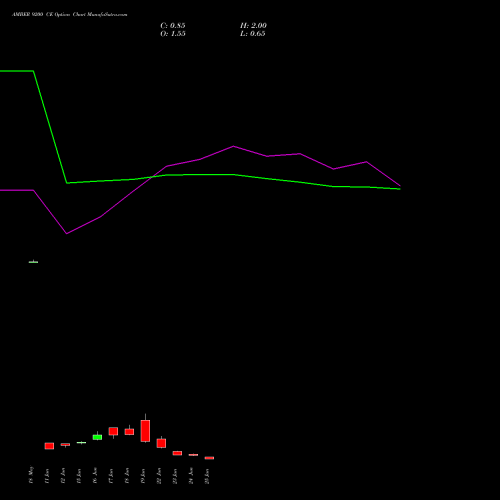Click the first x-axis label ending in 'May'
Screen dimensions: 500x500
[31, 475]
